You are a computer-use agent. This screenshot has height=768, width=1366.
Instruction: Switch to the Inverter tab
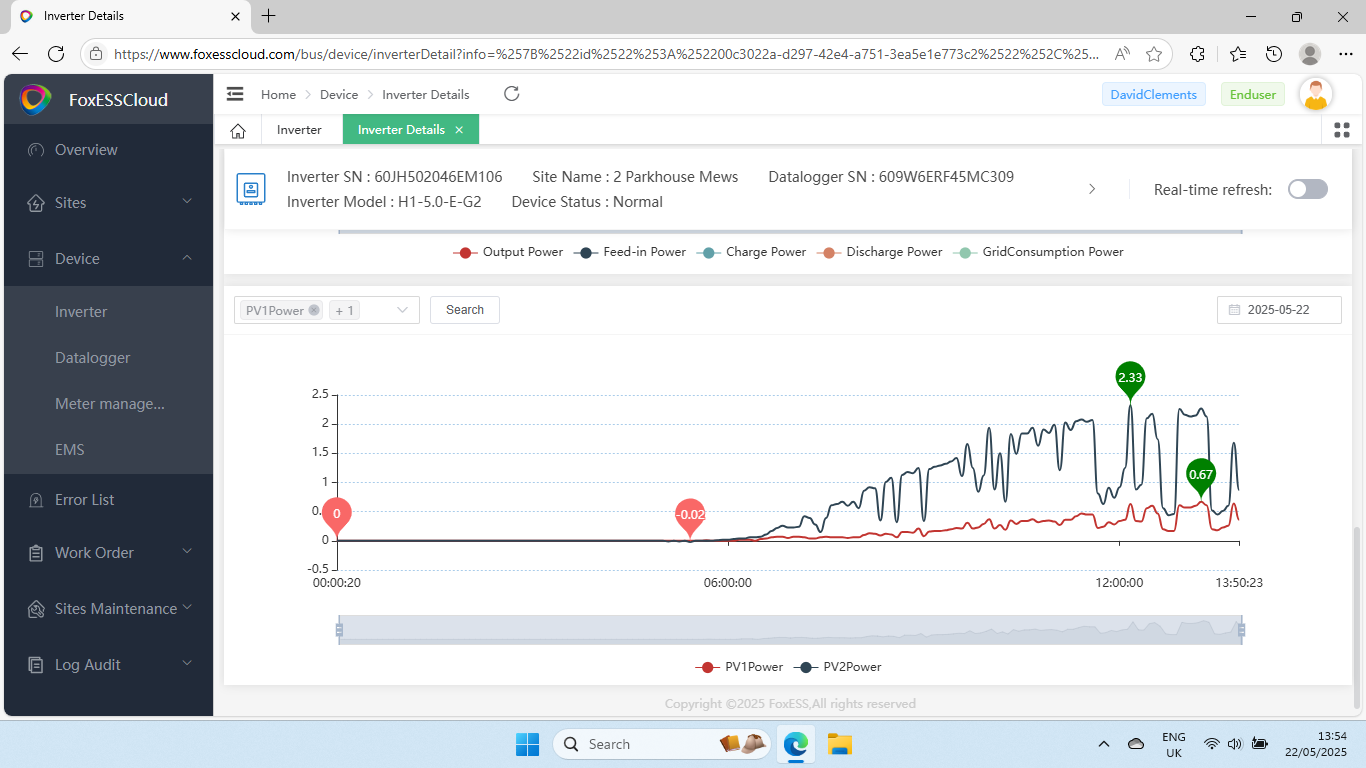pos(299,130)
